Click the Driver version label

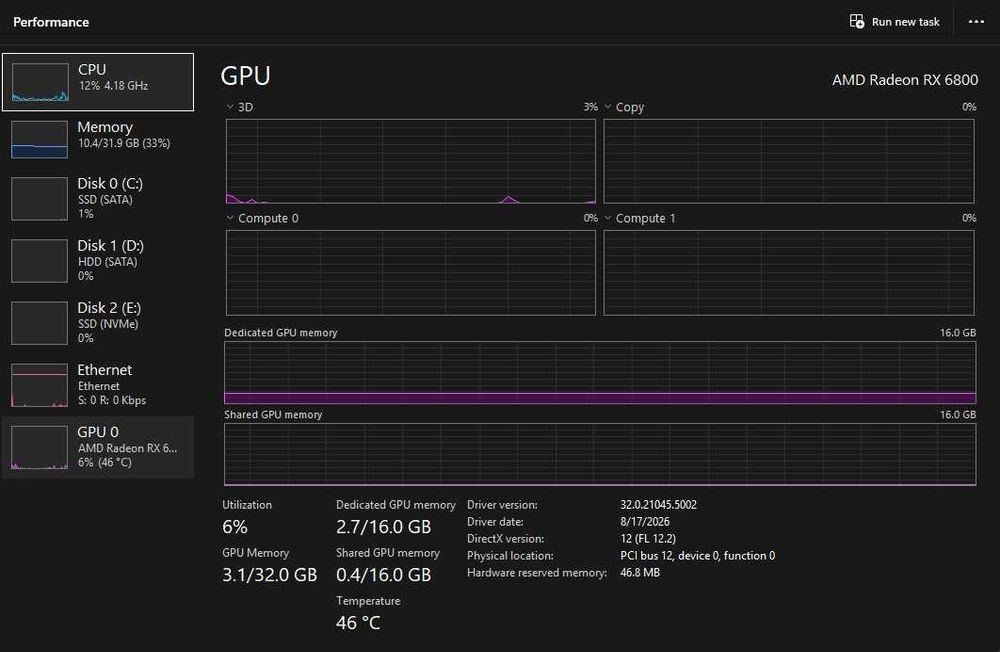pyautogui.click(x=502, y=505)
